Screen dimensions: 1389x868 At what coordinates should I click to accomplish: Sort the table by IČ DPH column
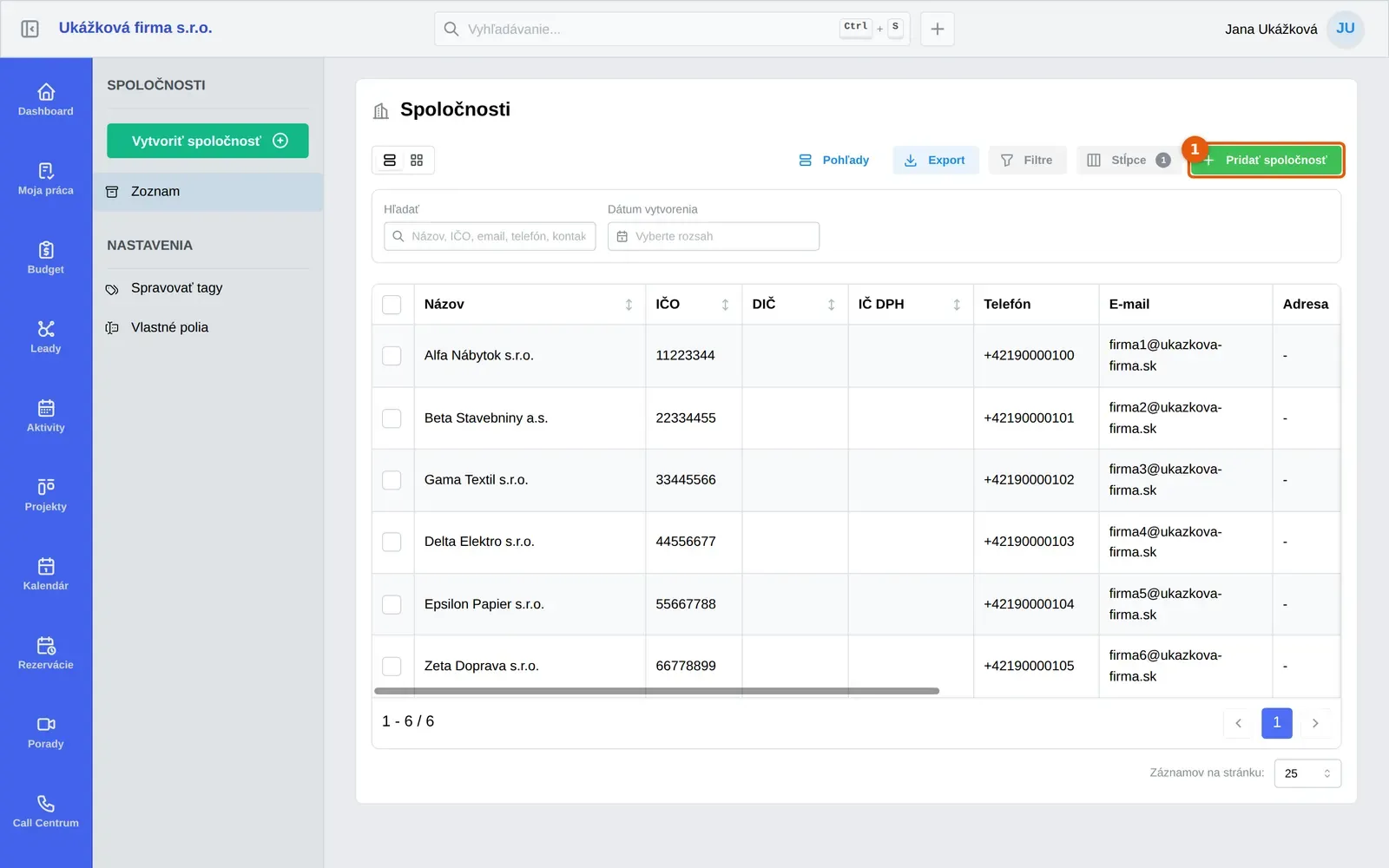pyautogui.click(x=957, y=305)
